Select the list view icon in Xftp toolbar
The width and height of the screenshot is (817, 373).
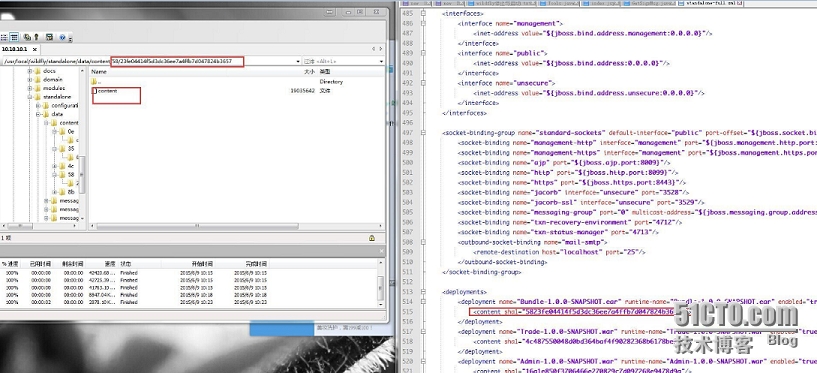coord(4,37)
